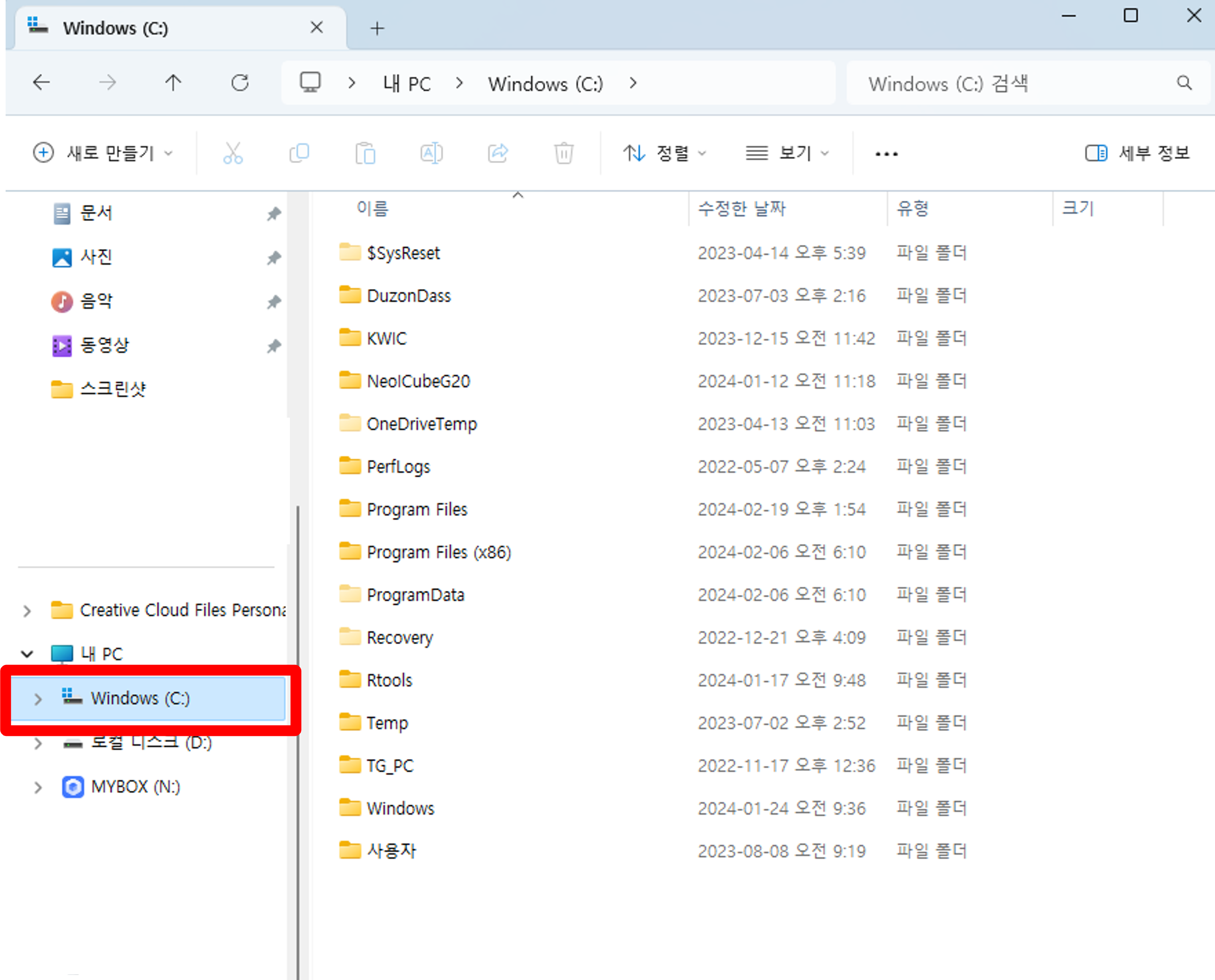The image size is (1215, 980).
Task: Open the 새로 만들기 menu
Action: point(103,153)
